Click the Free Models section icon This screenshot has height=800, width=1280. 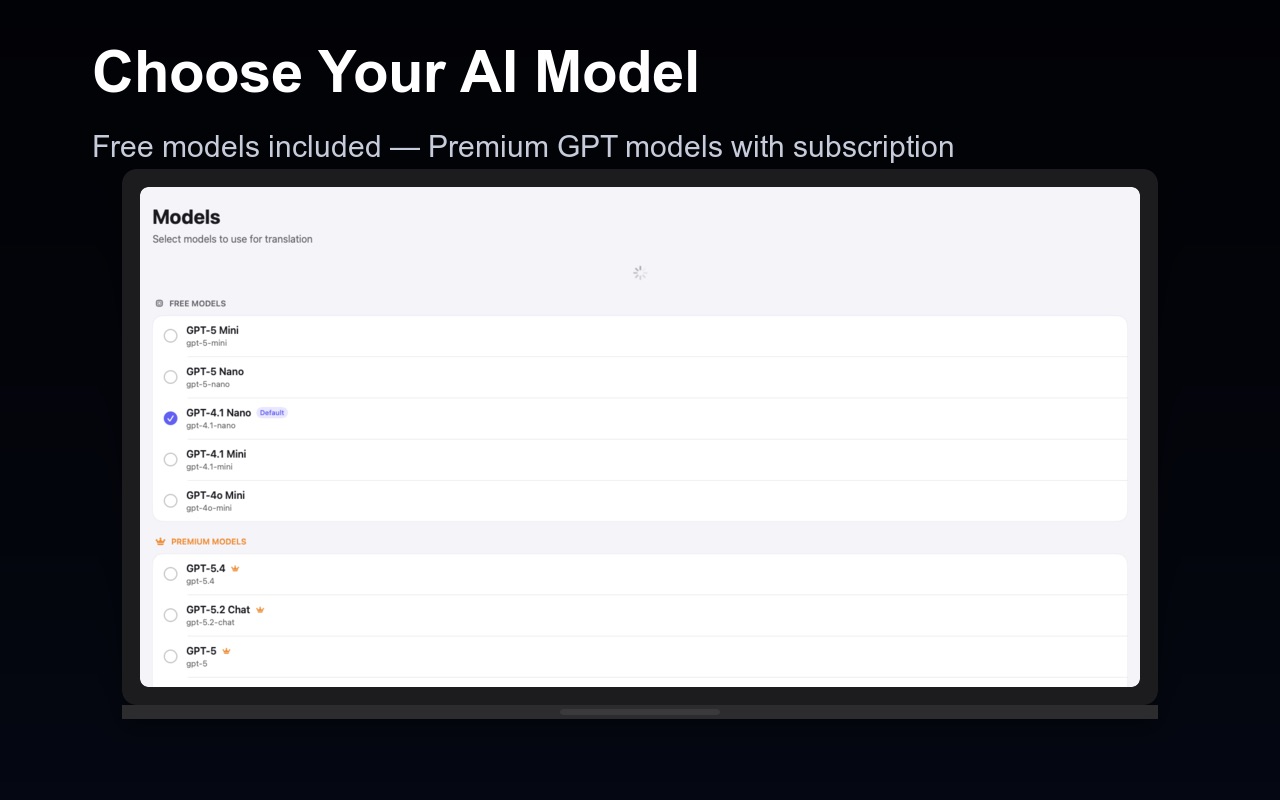159,303
